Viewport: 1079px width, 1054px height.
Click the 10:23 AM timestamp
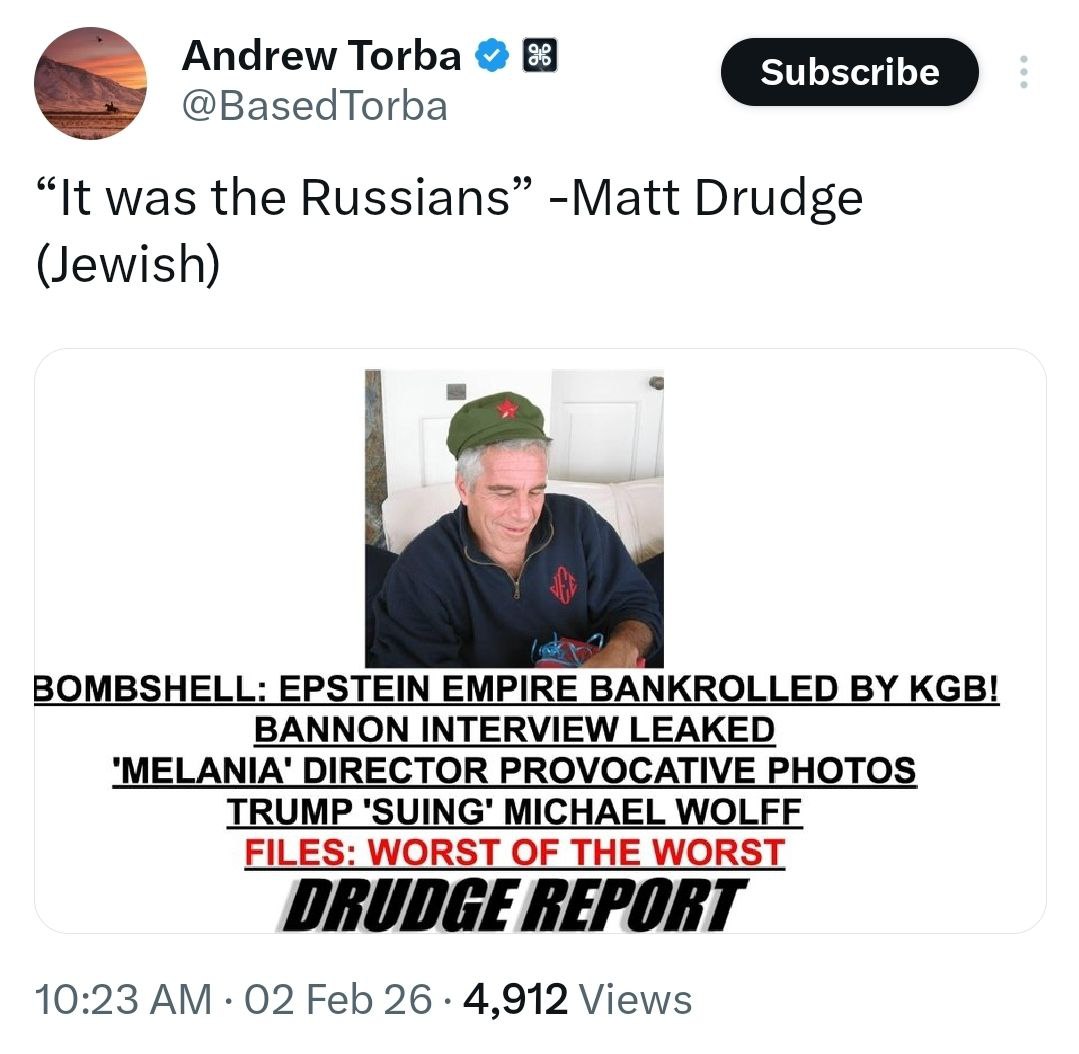click(123, 999)
